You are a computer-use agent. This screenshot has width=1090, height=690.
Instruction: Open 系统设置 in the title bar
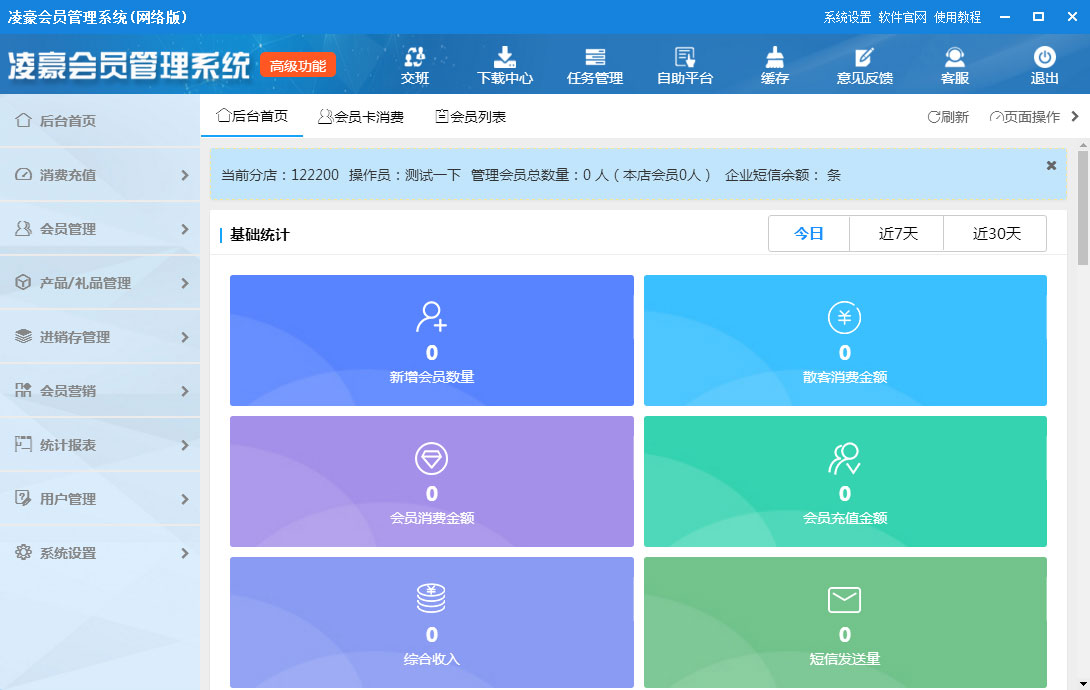coord(847,17)
